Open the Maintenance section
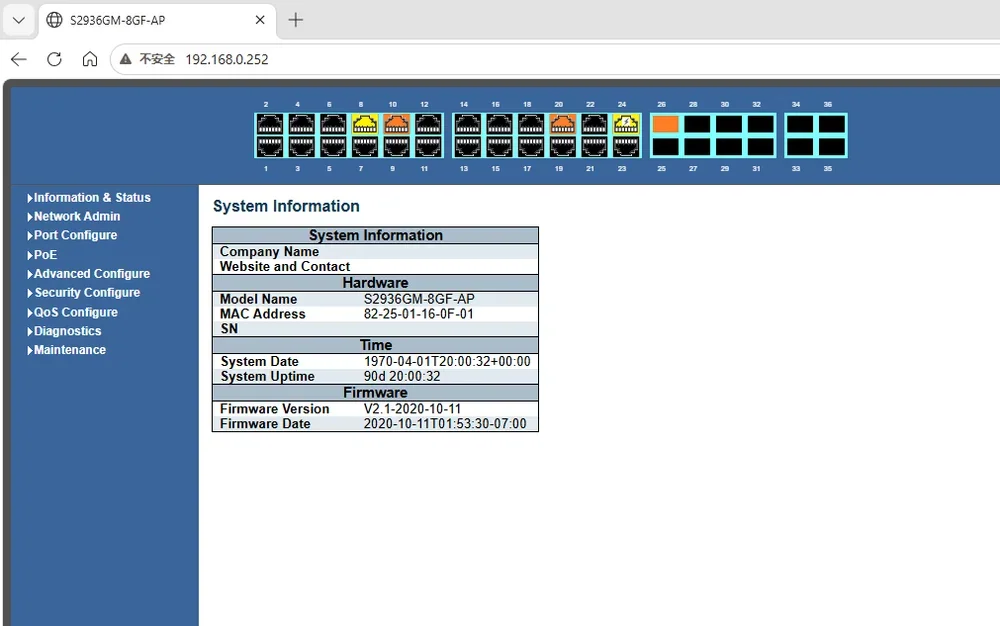 pos(67,350)
